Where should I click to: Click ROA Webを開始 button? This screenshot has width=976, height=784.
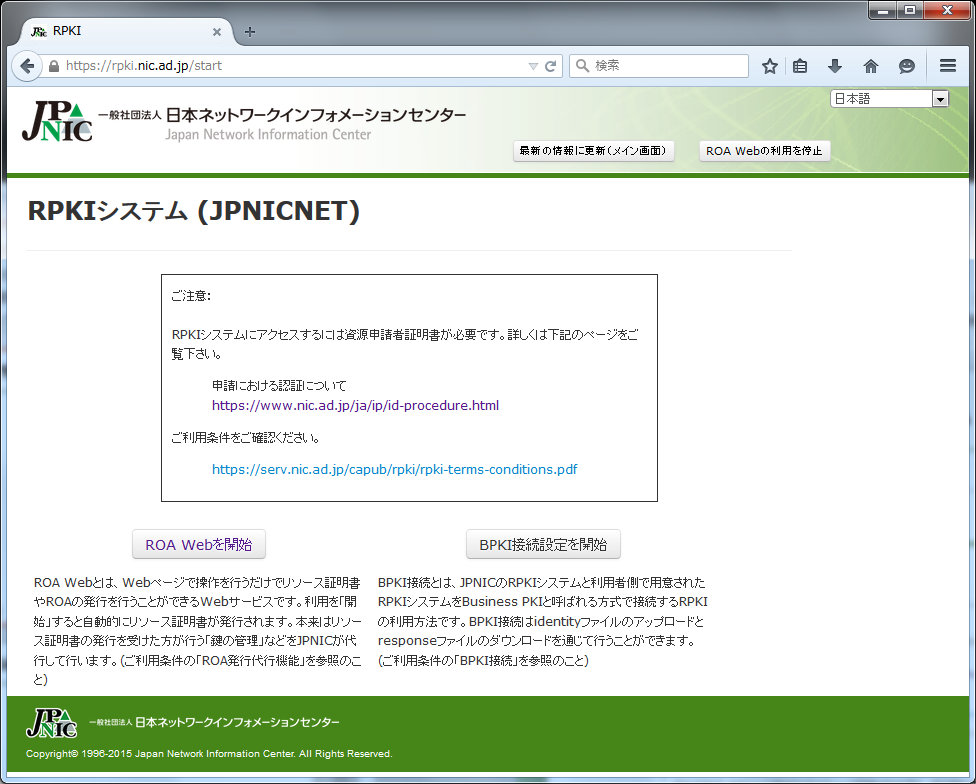tap(199, 544)
